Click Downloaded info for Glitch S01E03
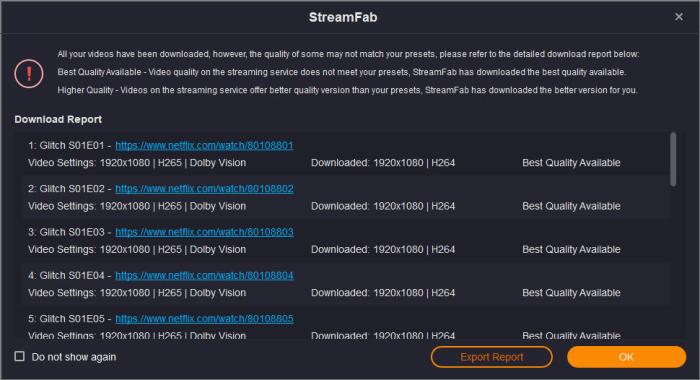 383,250
